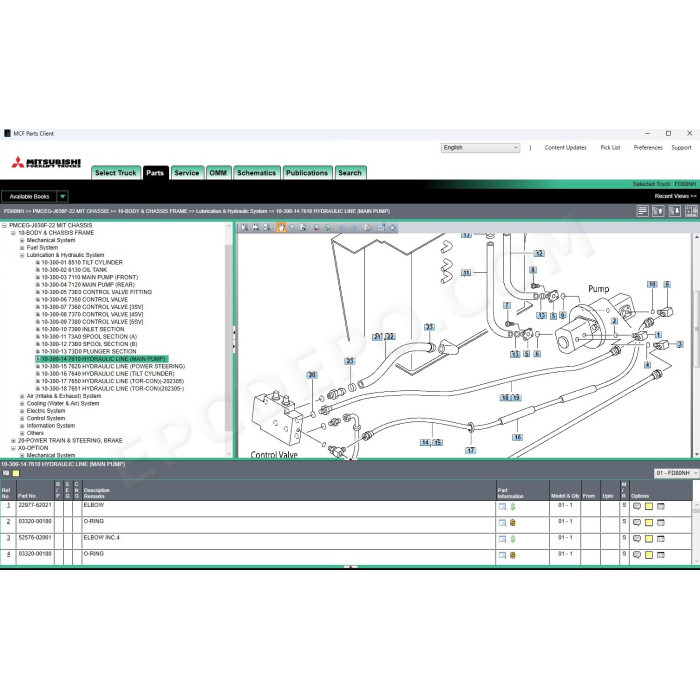Click the gray comment filter icon above parts table
Viewport: 700px width, 700px height.
click(6, 473)
